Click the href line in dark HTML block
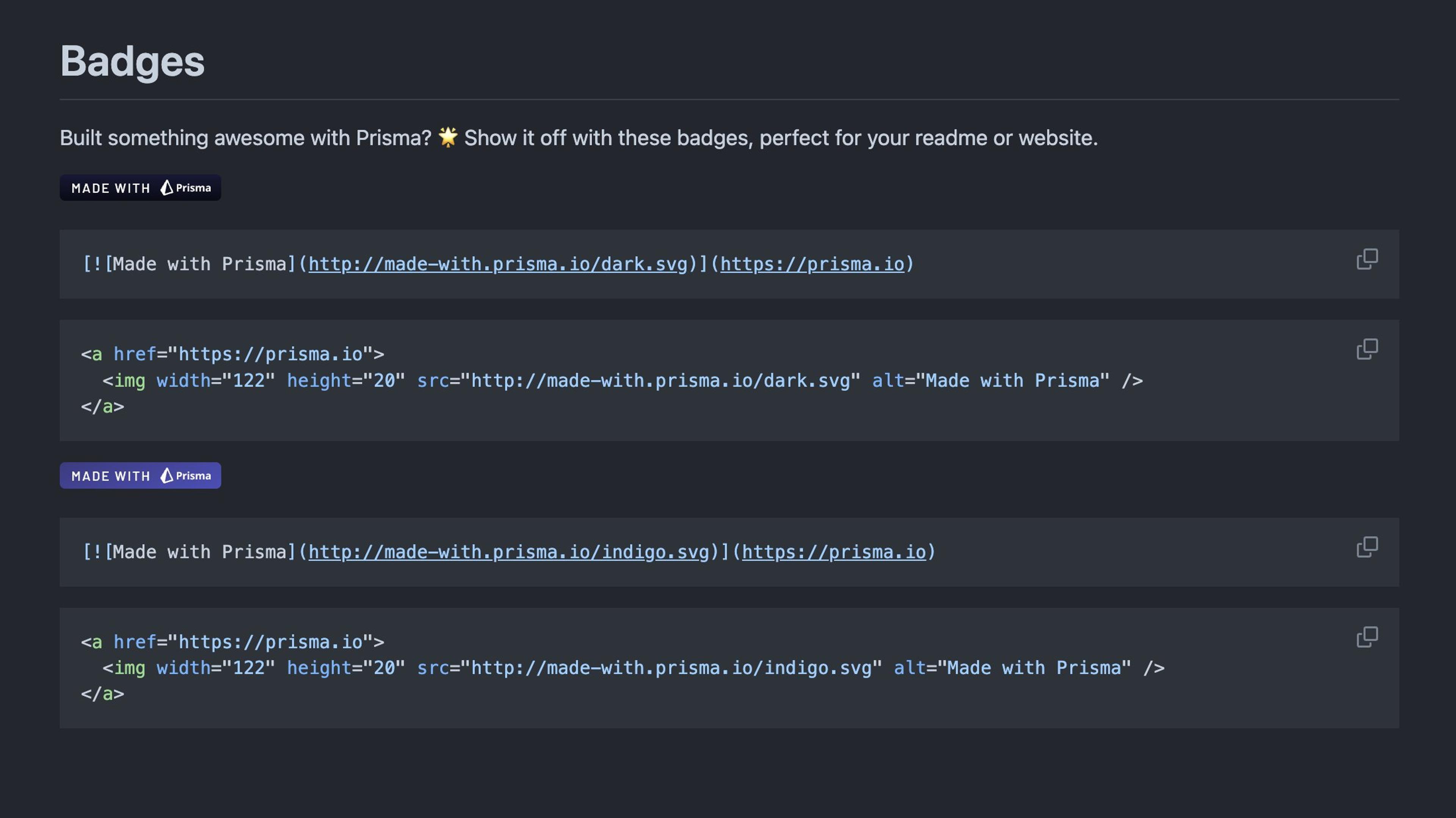The height and width of the screenshot is (818, 1456). [x=232, y=354]
